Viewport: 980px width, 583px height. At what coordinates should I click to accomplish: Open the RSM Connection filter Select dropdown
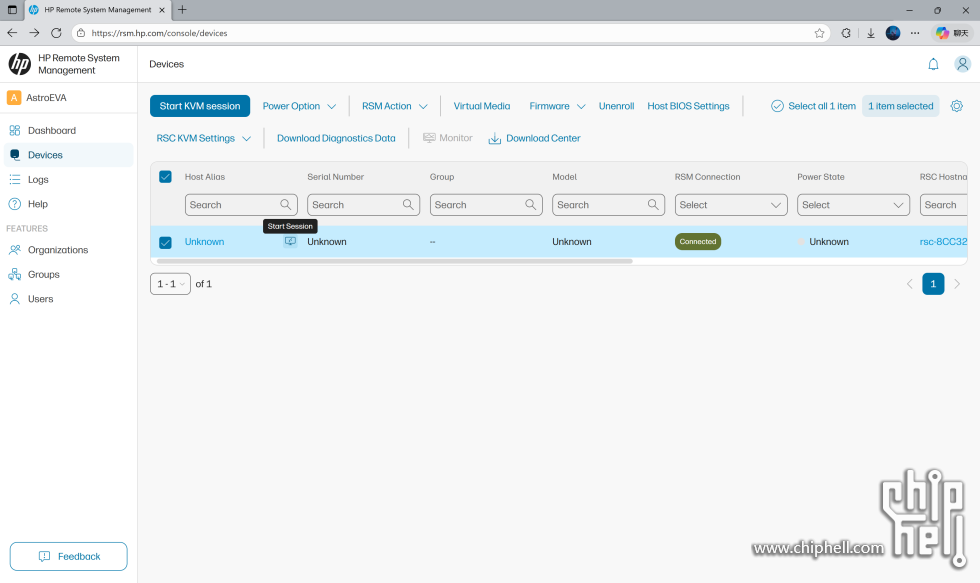731,205
